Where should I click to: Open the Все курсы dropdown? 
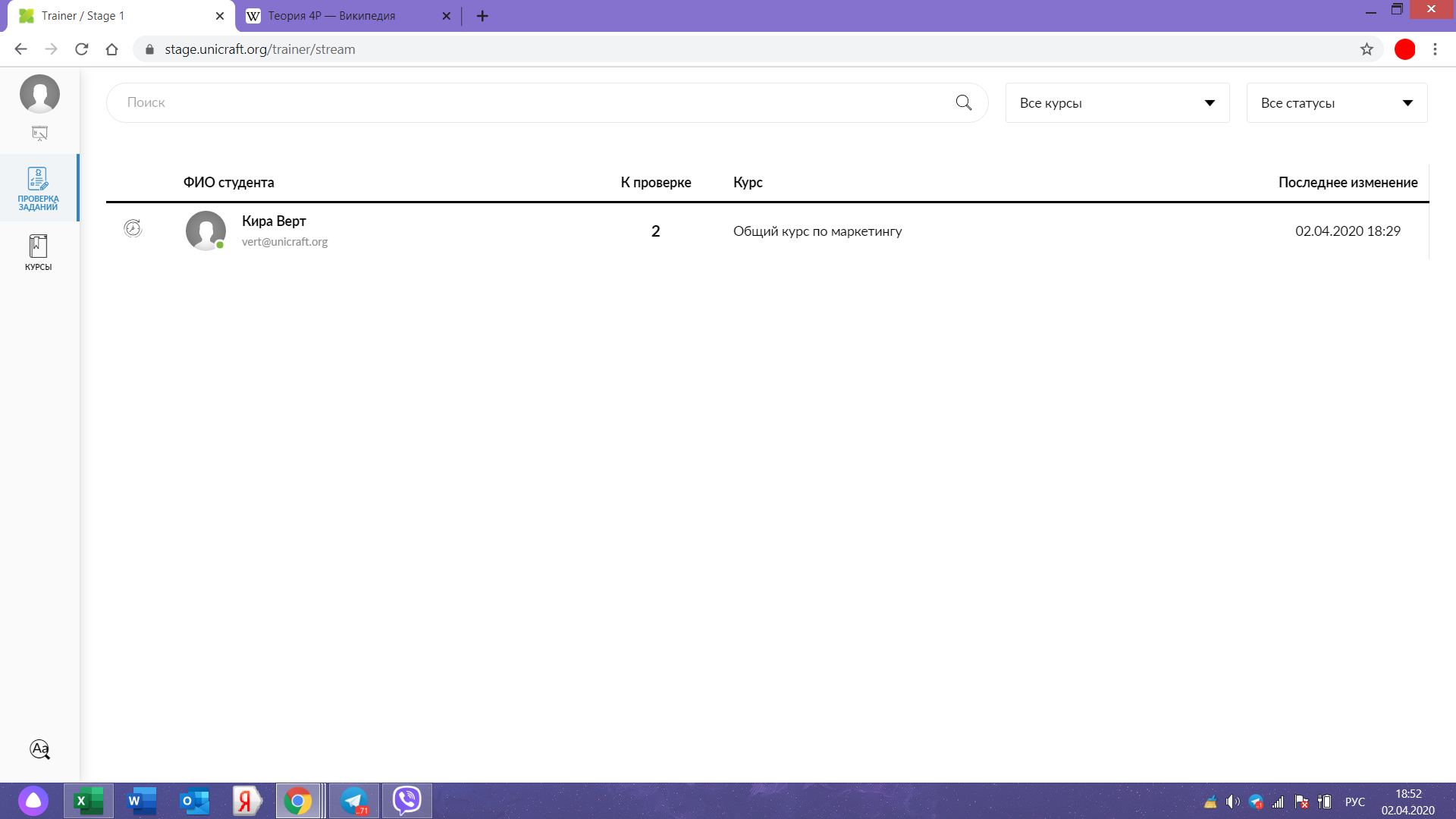[1116, 103]
